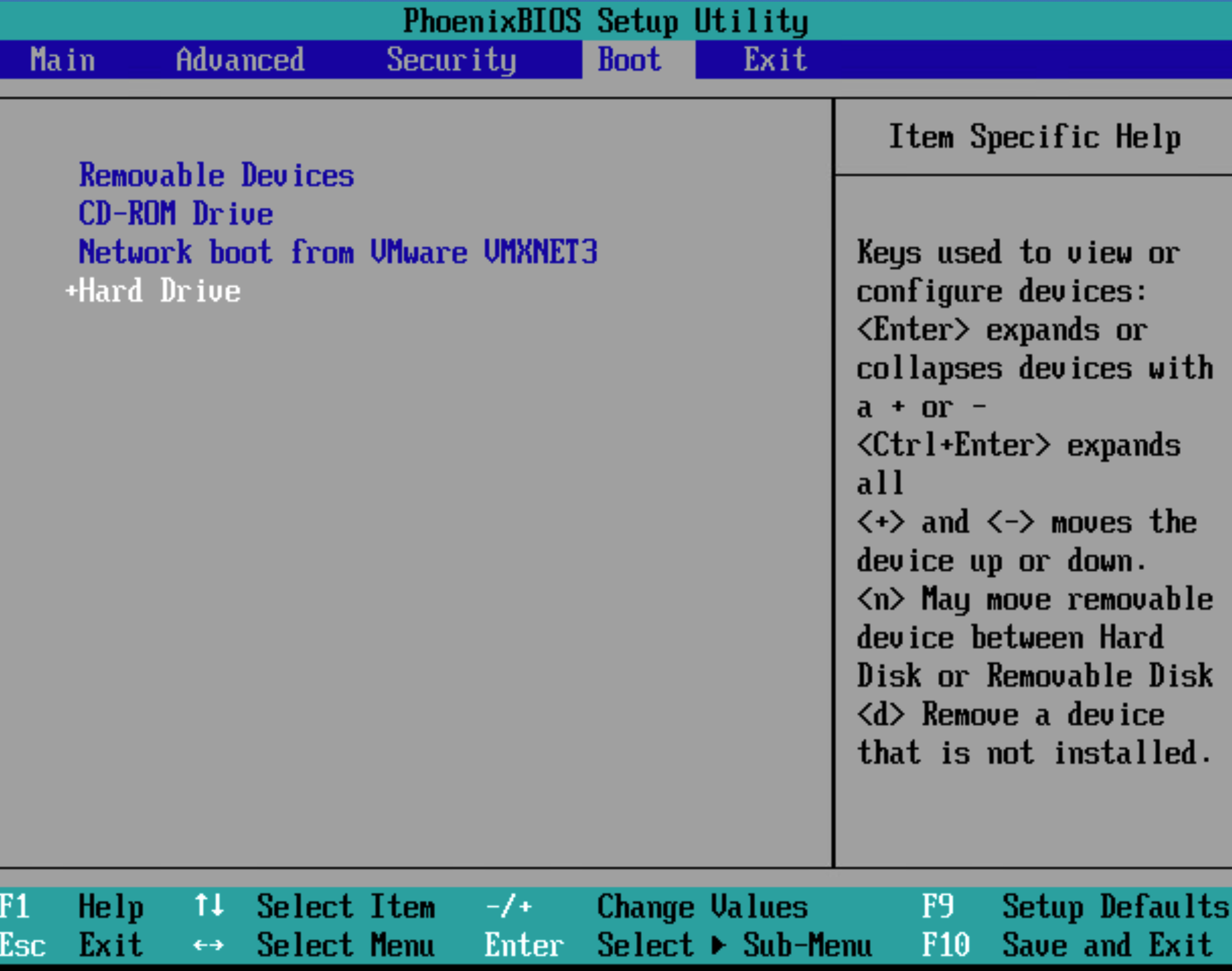Viewport: 1232px width, 971px height.
Task: Select Network boot from VMware VMXNET3
Action: 338,252
